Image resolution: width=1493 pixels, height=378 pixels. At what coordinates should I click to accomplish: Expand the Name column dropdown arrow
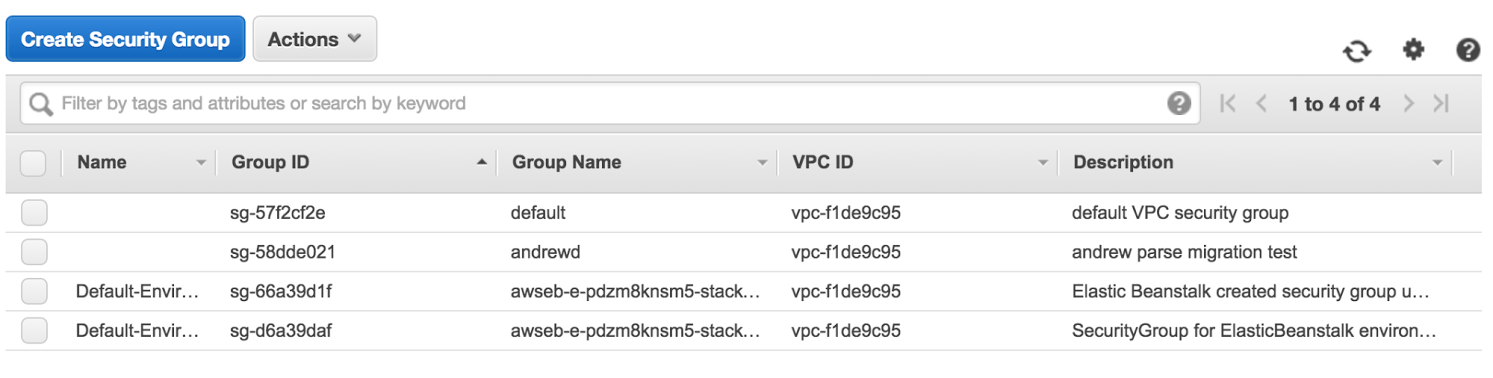(x=201, y=163)
